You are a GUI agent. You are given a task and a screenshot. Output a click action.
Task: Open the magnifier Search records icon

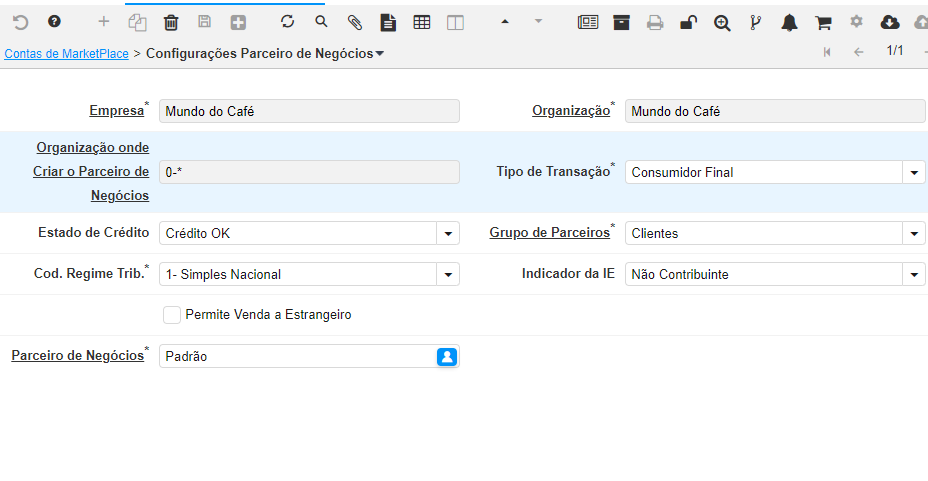tap(321, 22)
